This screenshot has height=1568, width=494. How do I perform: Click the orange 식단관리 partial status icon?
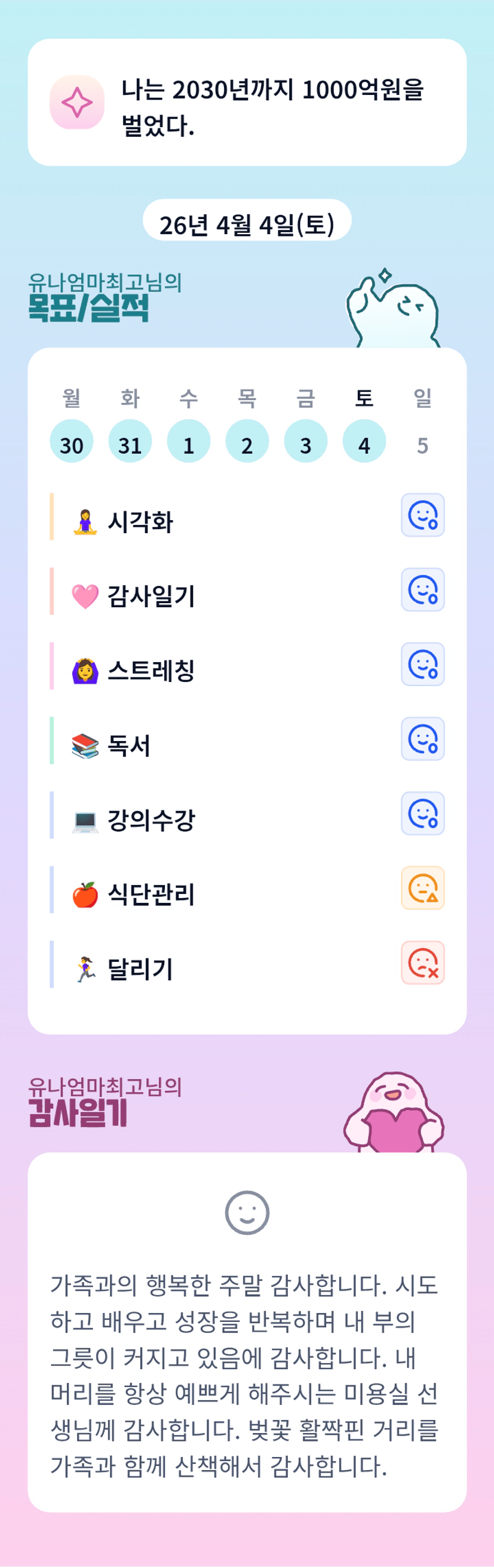(x=422, y=888)
